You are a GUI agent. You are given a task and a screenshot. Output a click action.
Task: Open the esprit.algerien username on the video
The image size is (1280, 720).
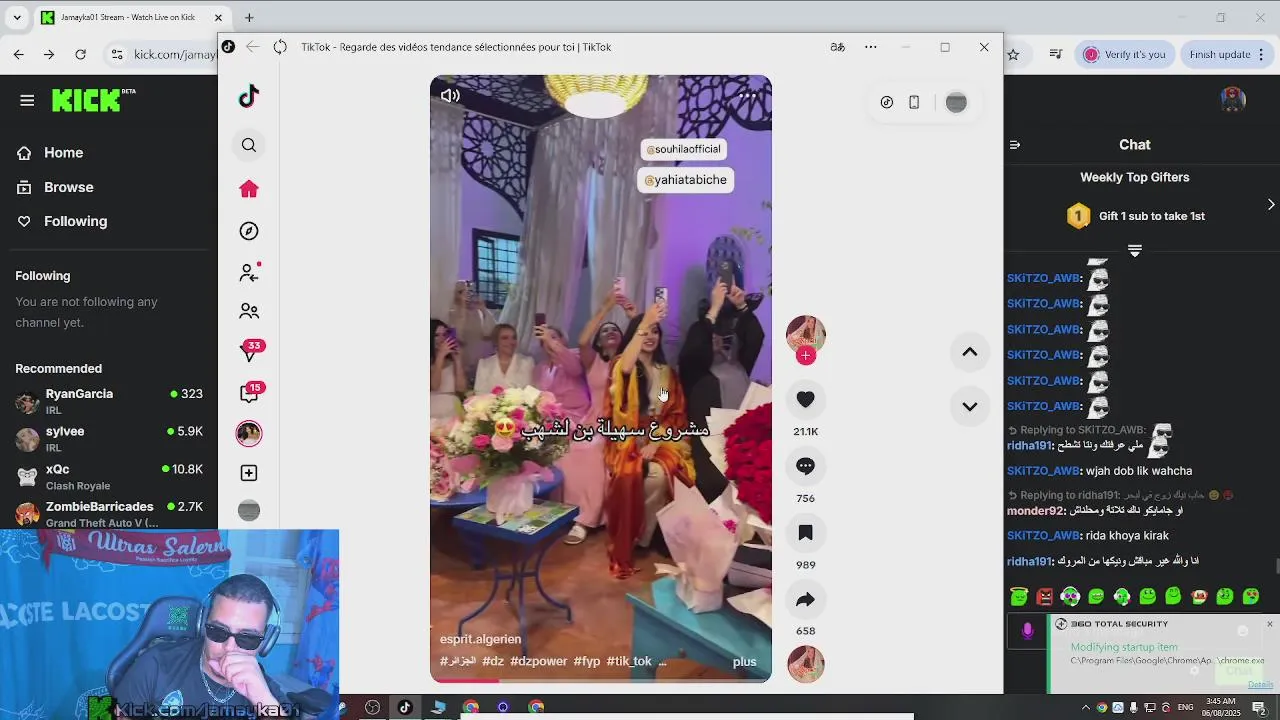[x=480, y=639]
